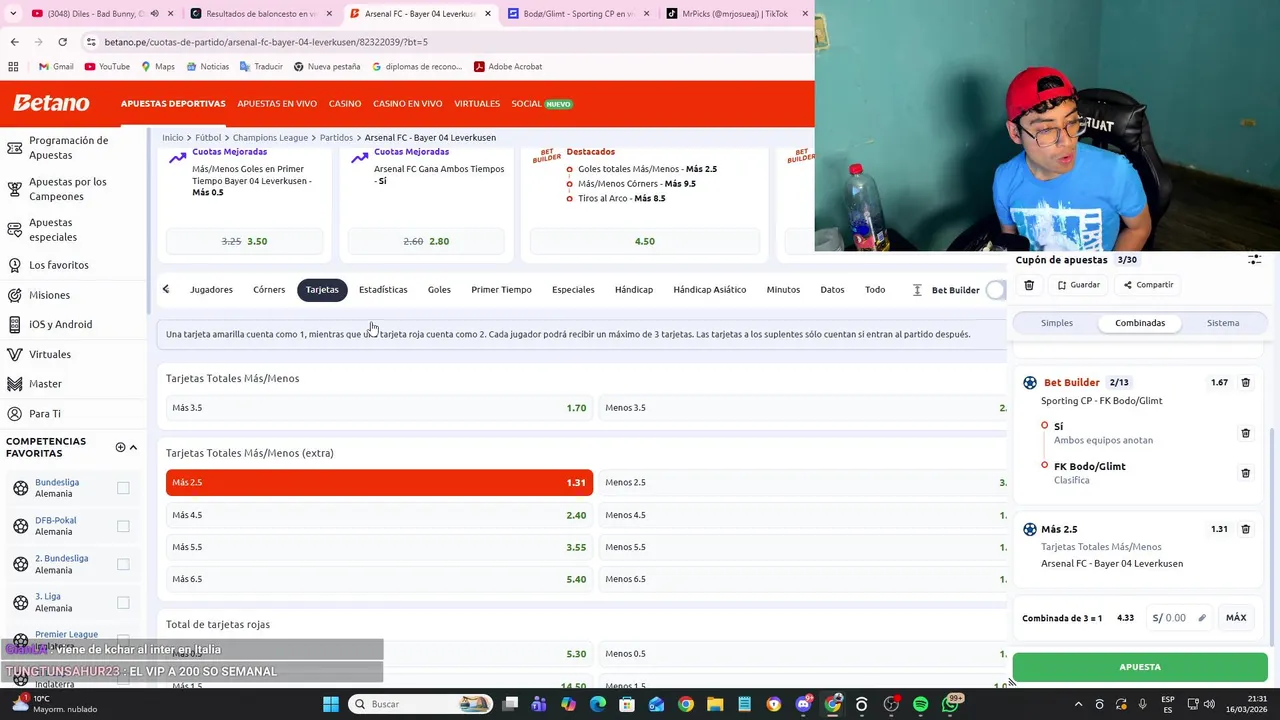This screenshot has width=1280, height=720.
Task: Click Windows taskbar Buscar search box
Action: tap(421, 704)
